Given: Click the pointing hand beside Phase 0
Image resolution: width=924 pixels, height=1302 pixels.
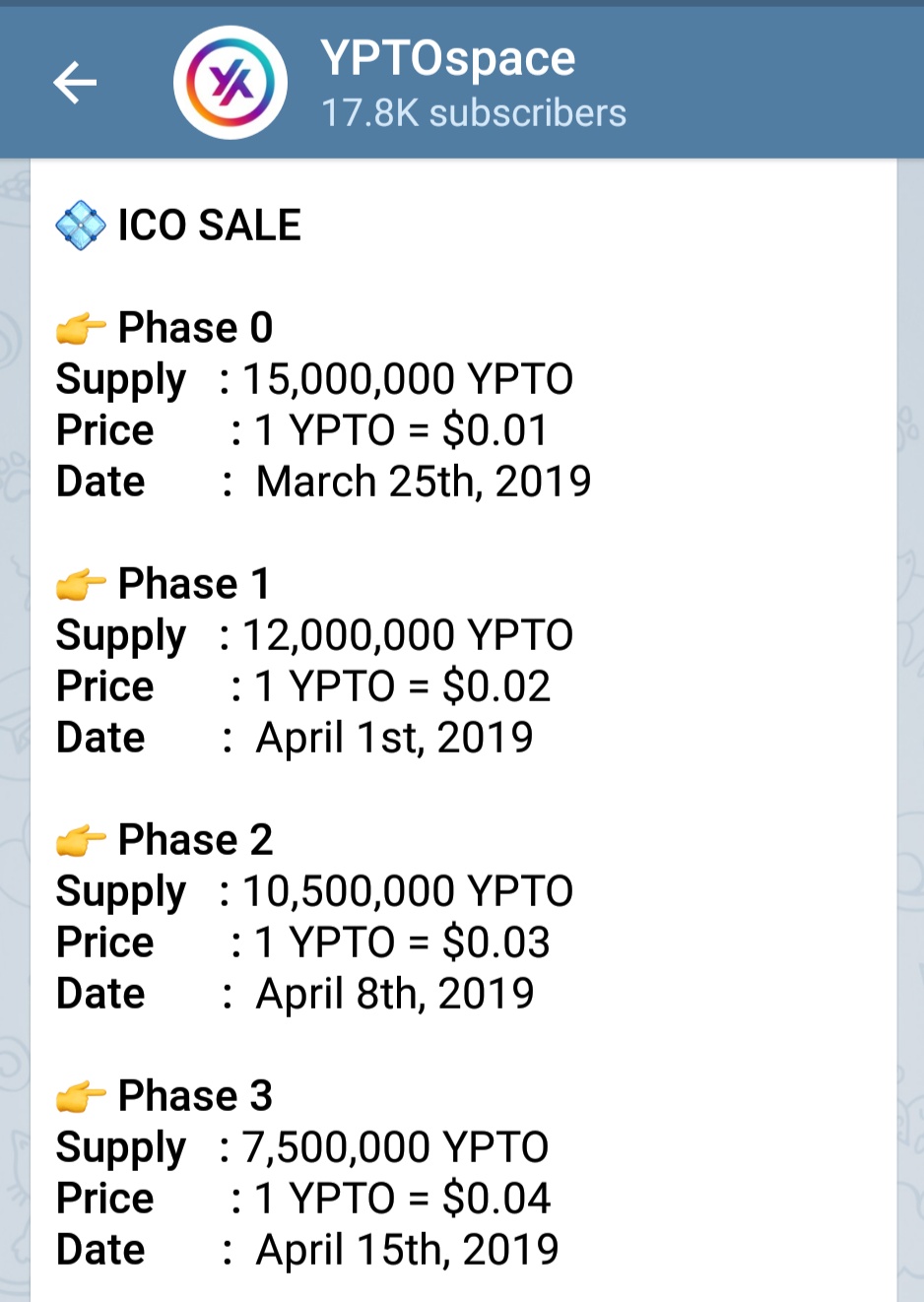Looking at the screenshot, I should [81, 328].
